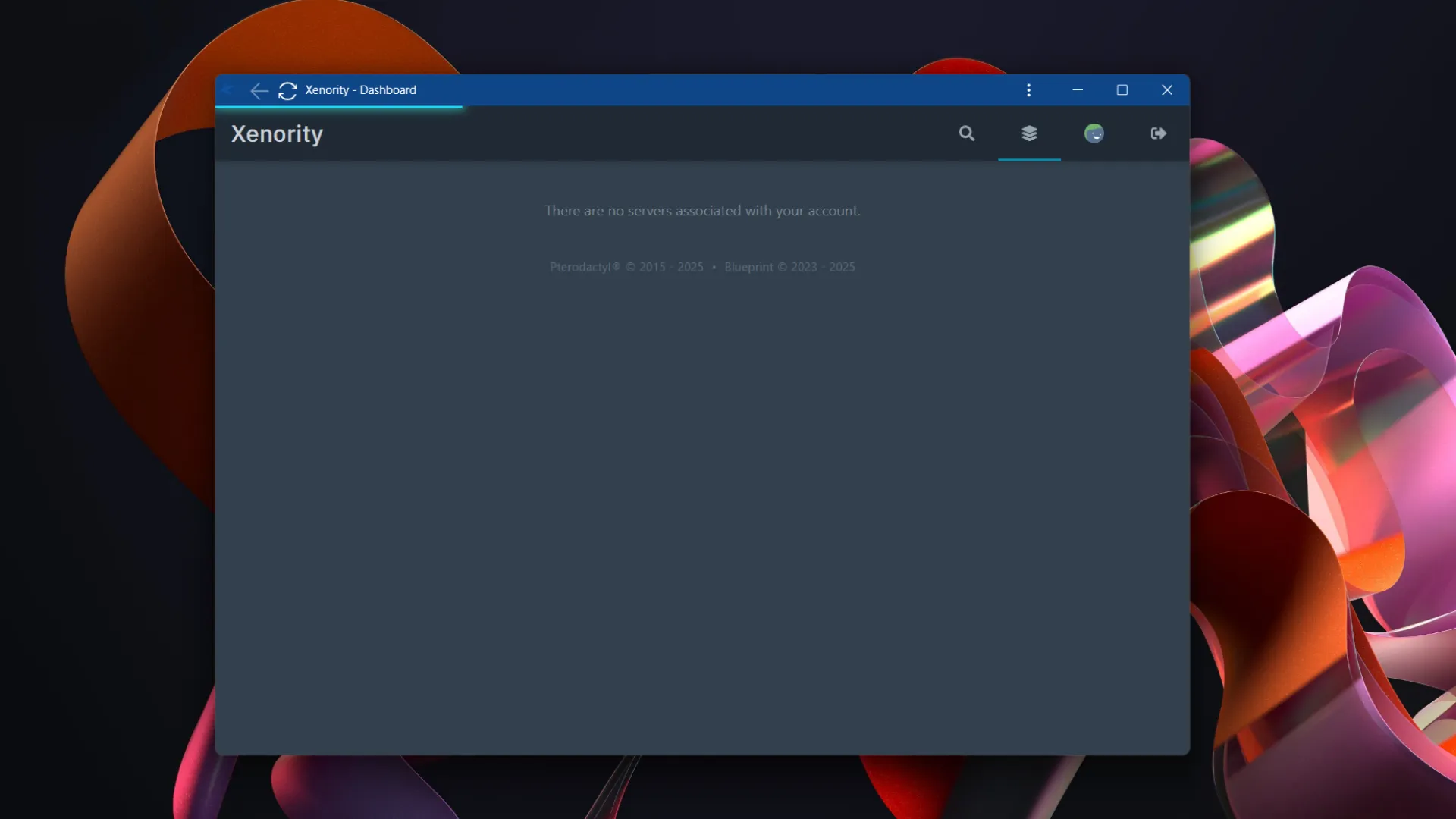Open the servers dashboard layers icon
This screenshot has height=819, width=1456.
1029,133
